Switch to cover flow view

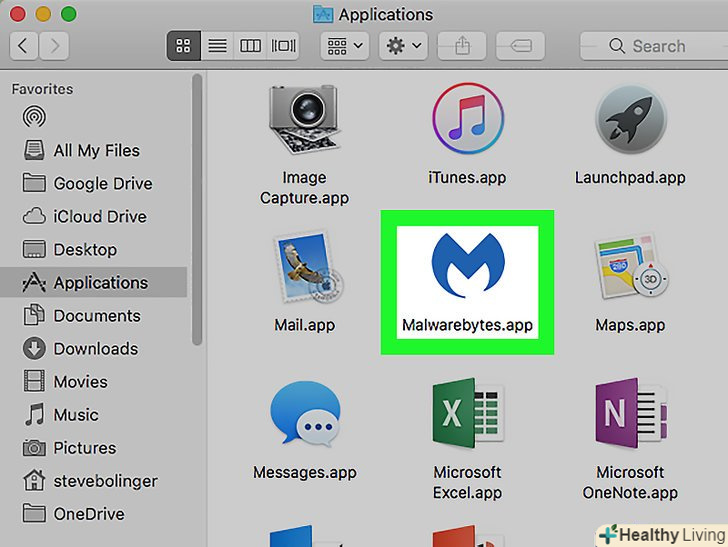pos(284,46)
